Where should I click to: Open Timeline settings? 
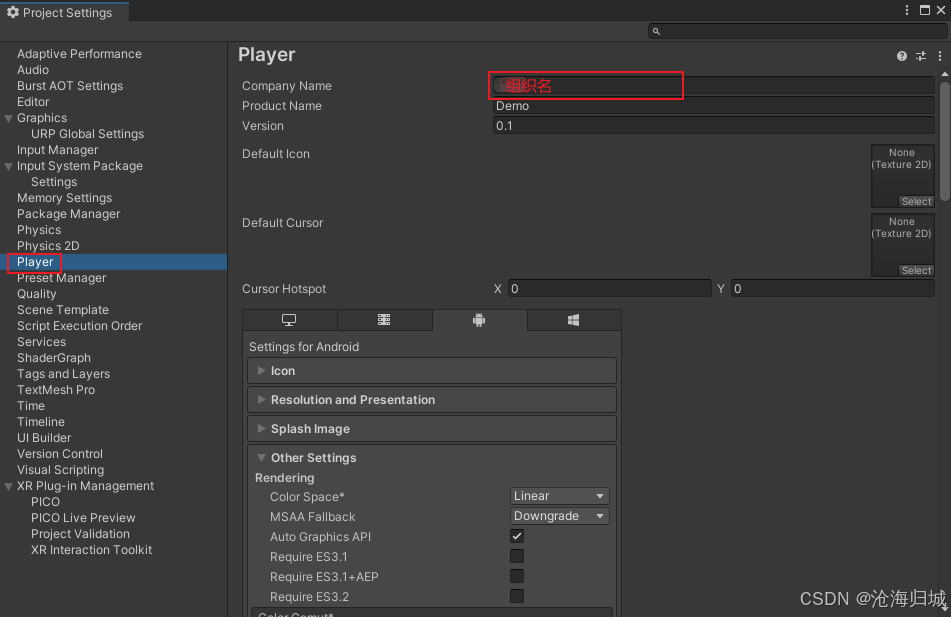click(x=41, y=422)
